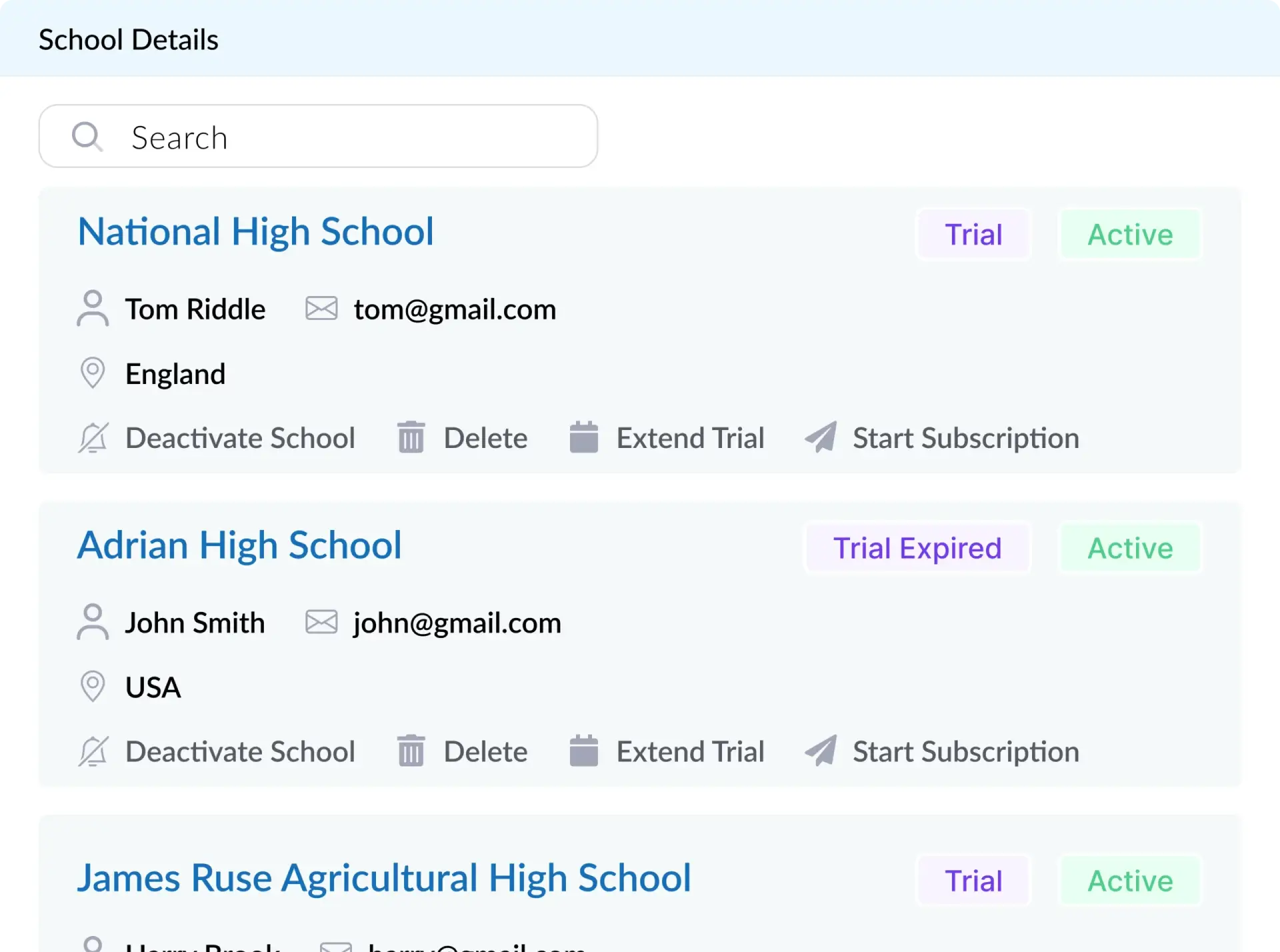This screenshot has width=1280, height=952.
Task: Click the person icon beside John Smith
Action: point(93,622)
